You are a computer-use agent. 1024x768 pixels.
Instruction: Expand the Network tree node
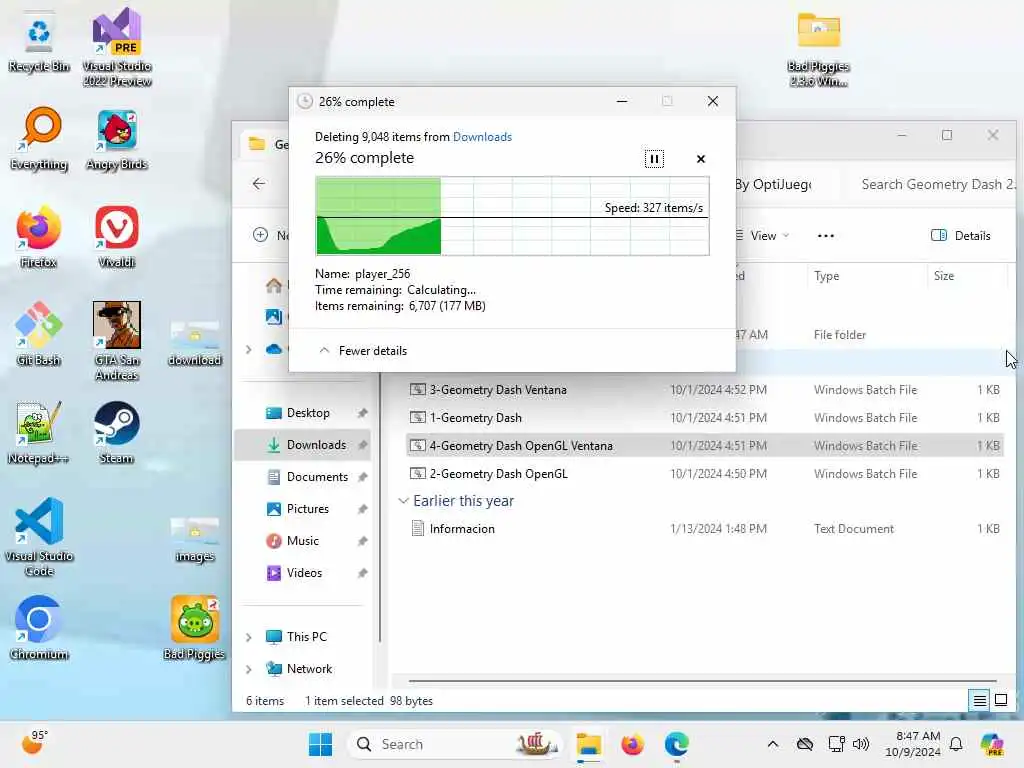pyautogui.click(x=249, y=669)
